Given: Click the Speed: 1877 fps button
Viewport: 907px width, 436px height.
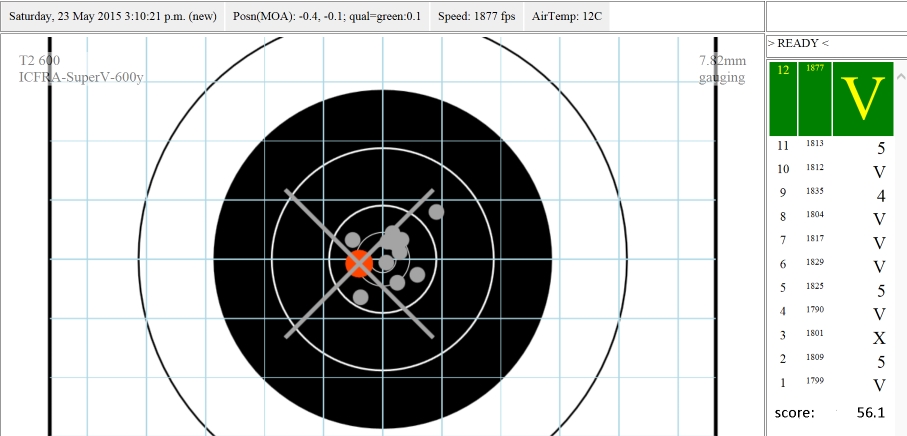Looking at the screenshot, I should 476,16.
